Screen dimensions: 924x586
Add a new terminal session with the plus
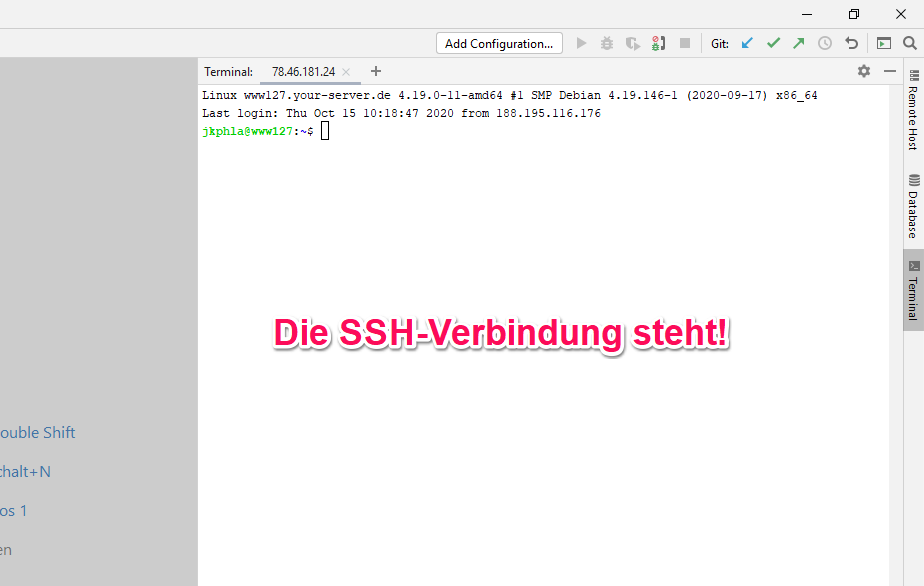pos(375,71)
